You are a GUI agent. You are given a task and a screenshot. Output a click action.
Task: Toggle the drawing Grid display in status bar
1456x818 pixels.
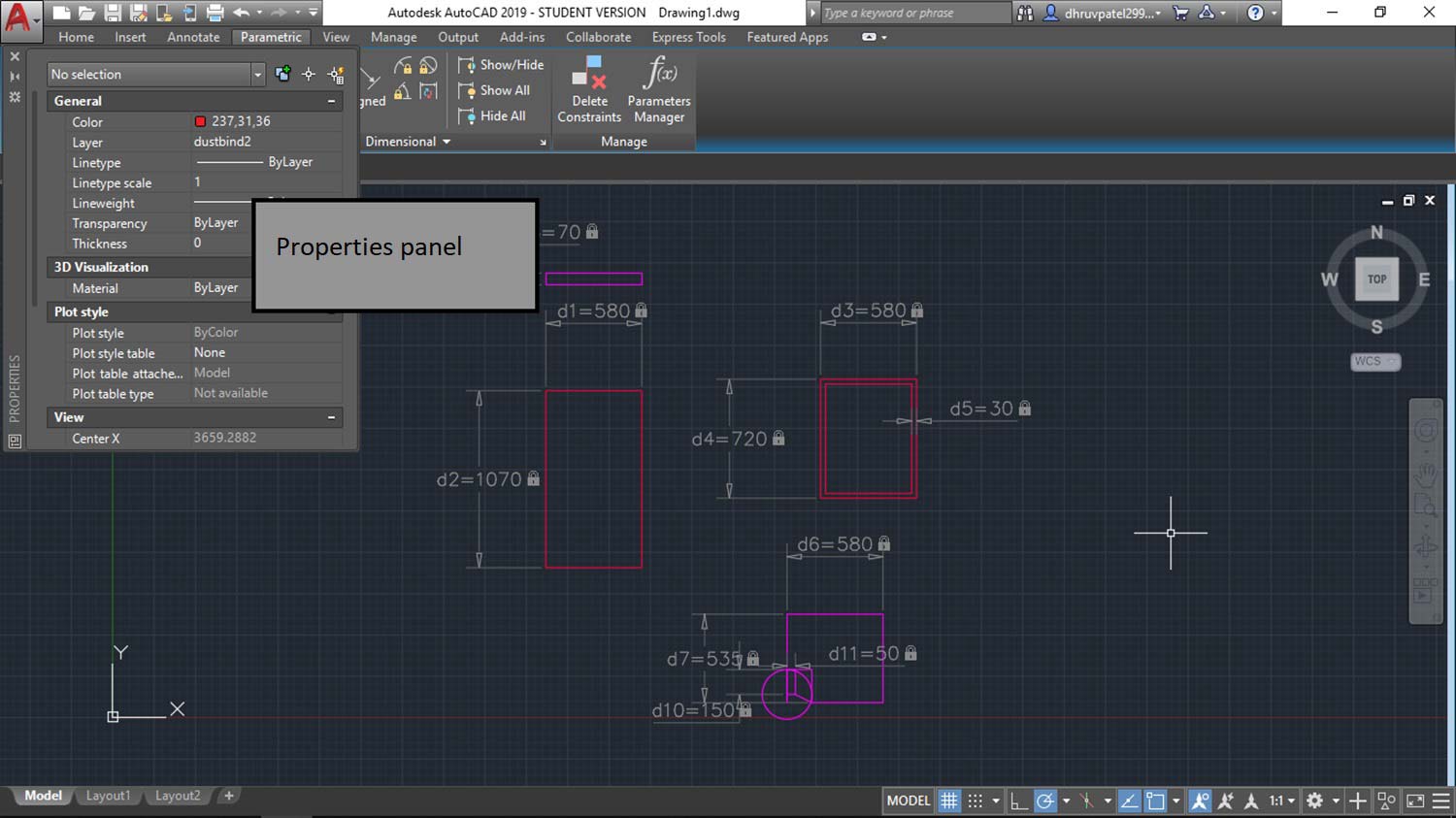[x=948, y=801]
